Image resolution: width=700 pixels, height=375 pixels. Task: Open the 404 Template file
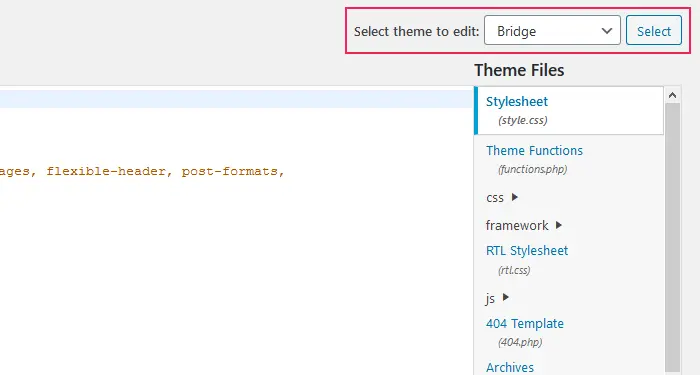525,323
